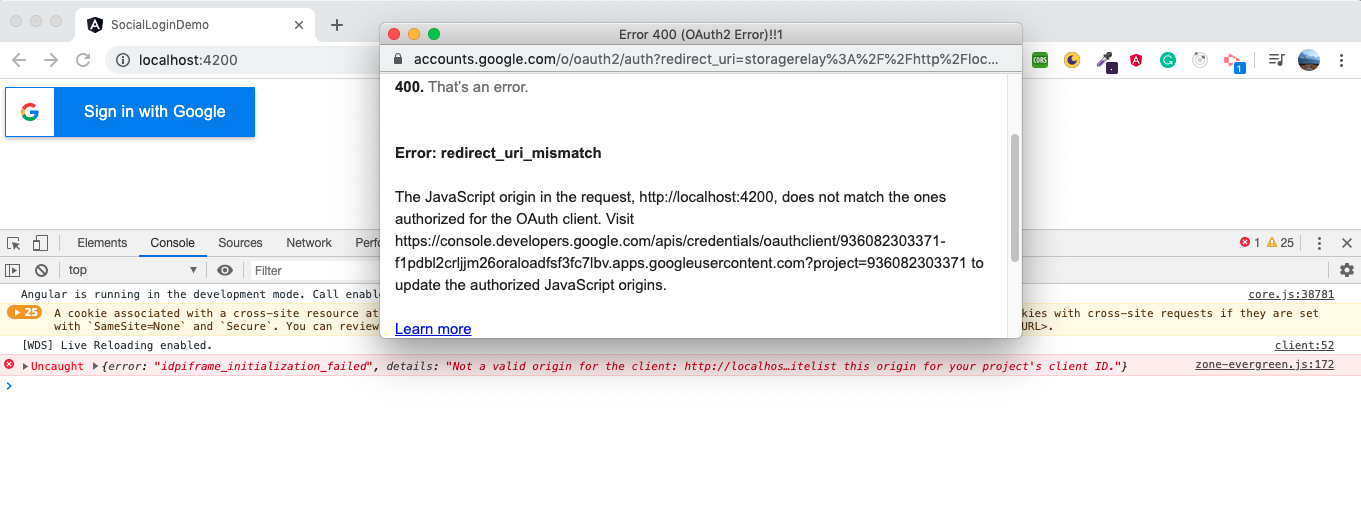Toggle the live expression eye icon
Image resolution: width=1361 pixels, height=511 pixels.
[x=225, y=270]
